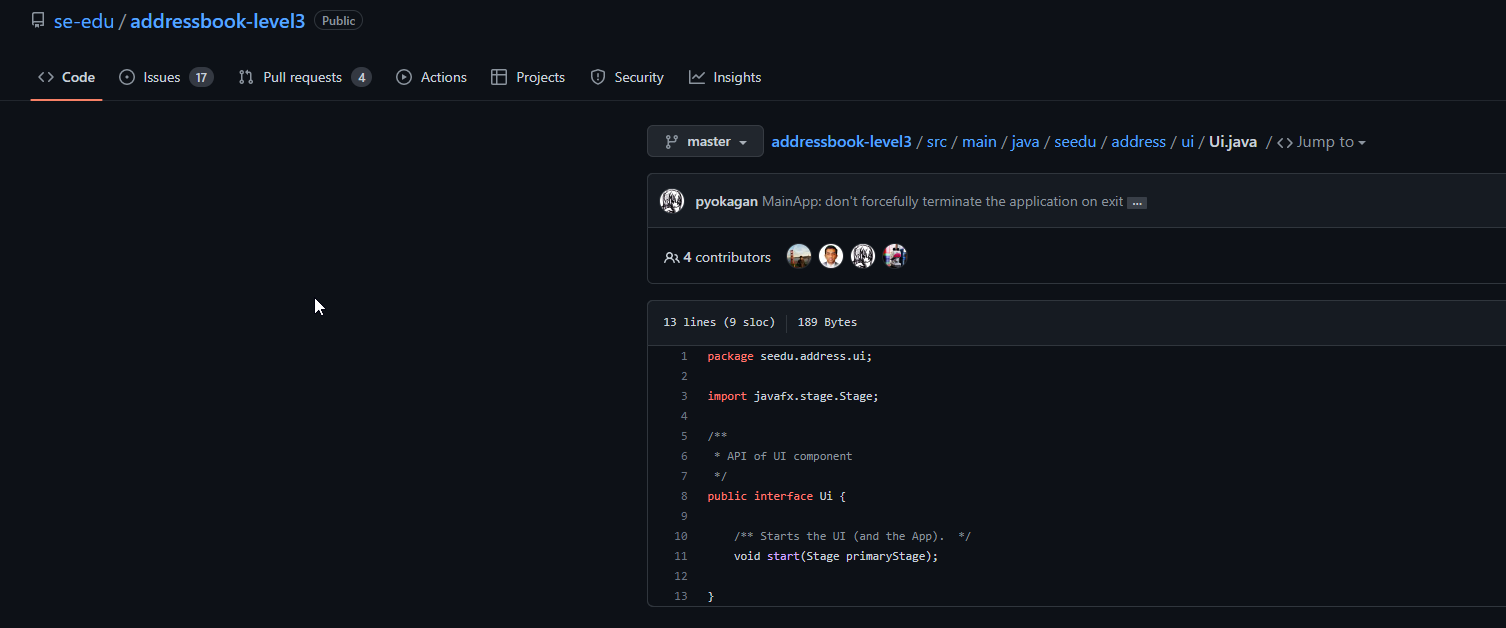Click pyokagan's commit author avatar
Image resolution: width=1506 pixels, height=628 pixels.
(x=672, y=201)
